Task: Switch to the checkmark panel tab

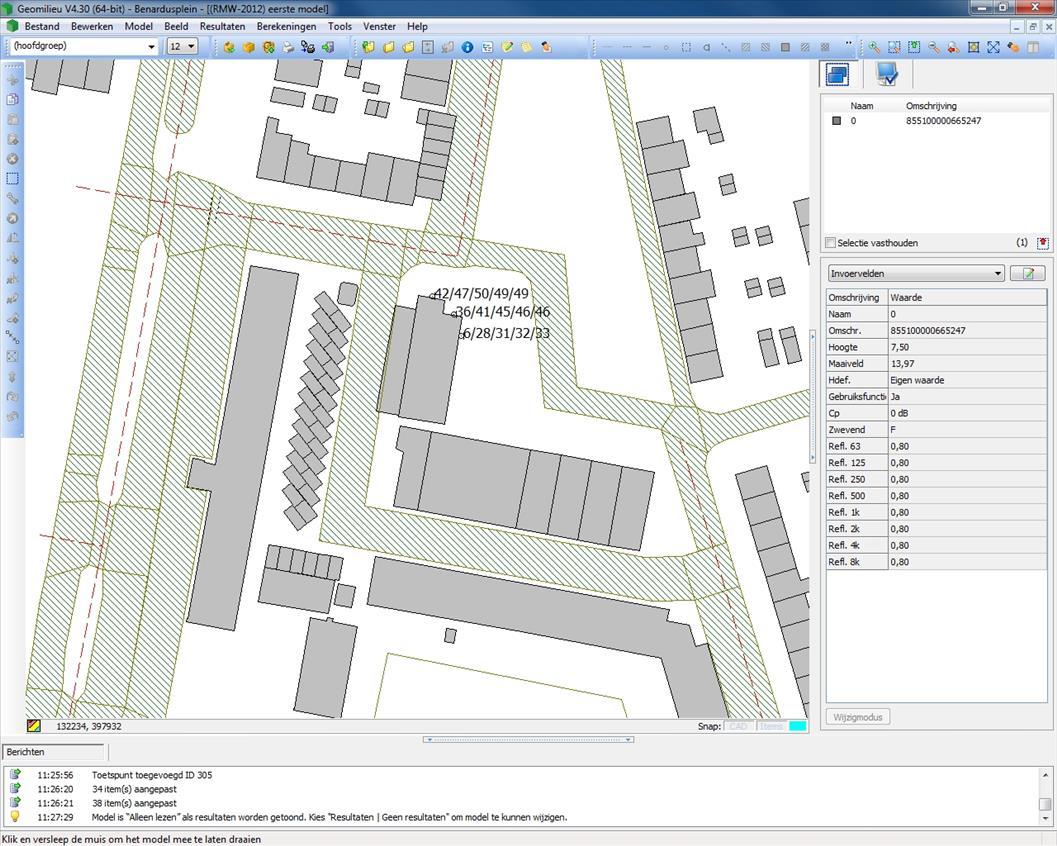Action: (x=886, y=74)
